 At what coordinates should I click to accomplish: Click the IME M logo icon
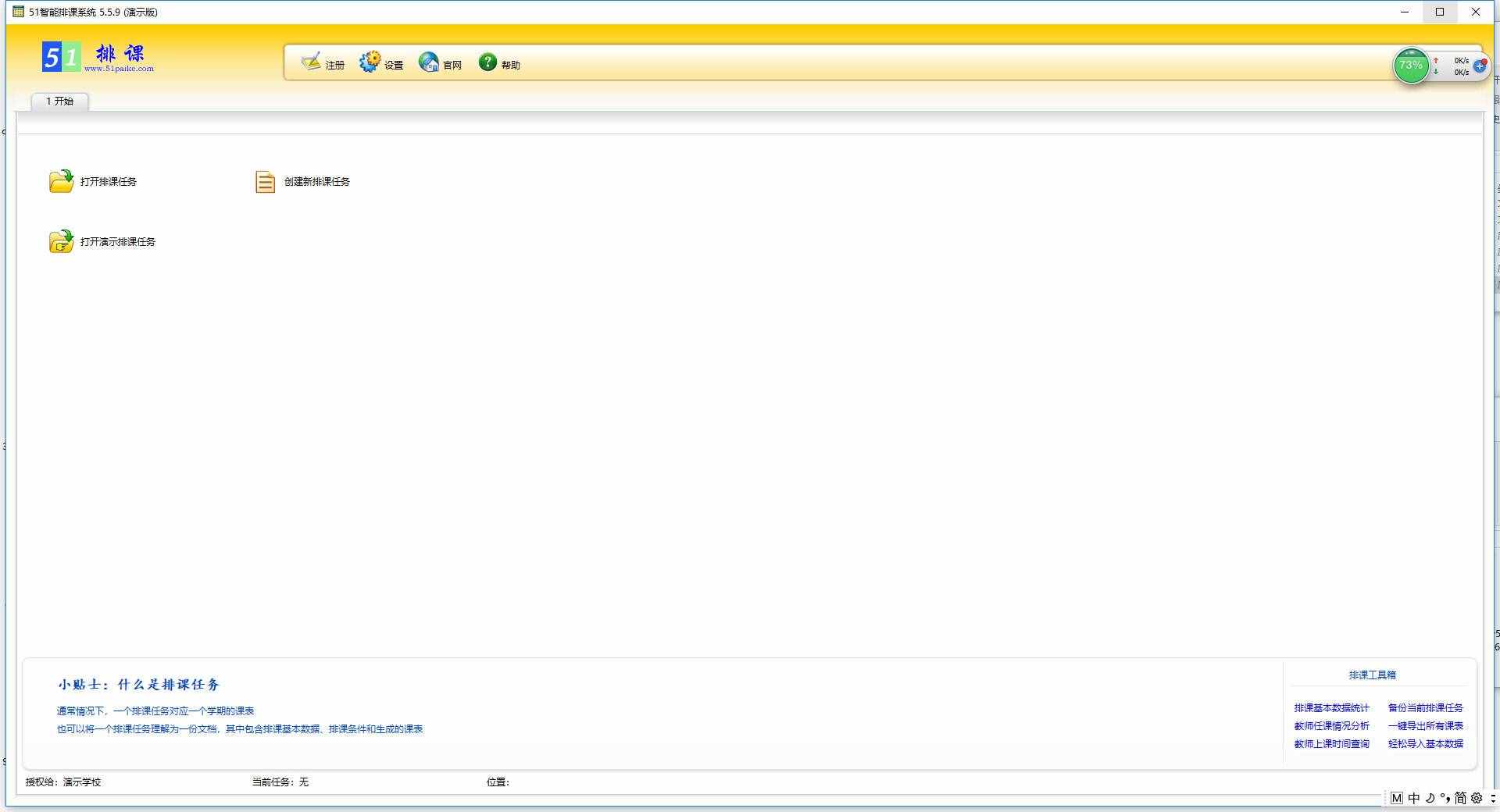1397,798
